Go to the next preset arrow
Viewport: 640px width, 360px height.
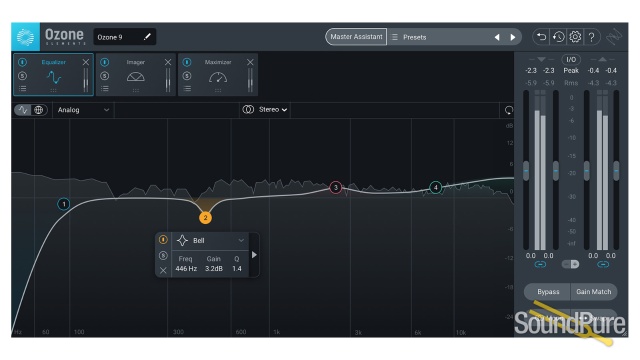click(x=513, y=37)
